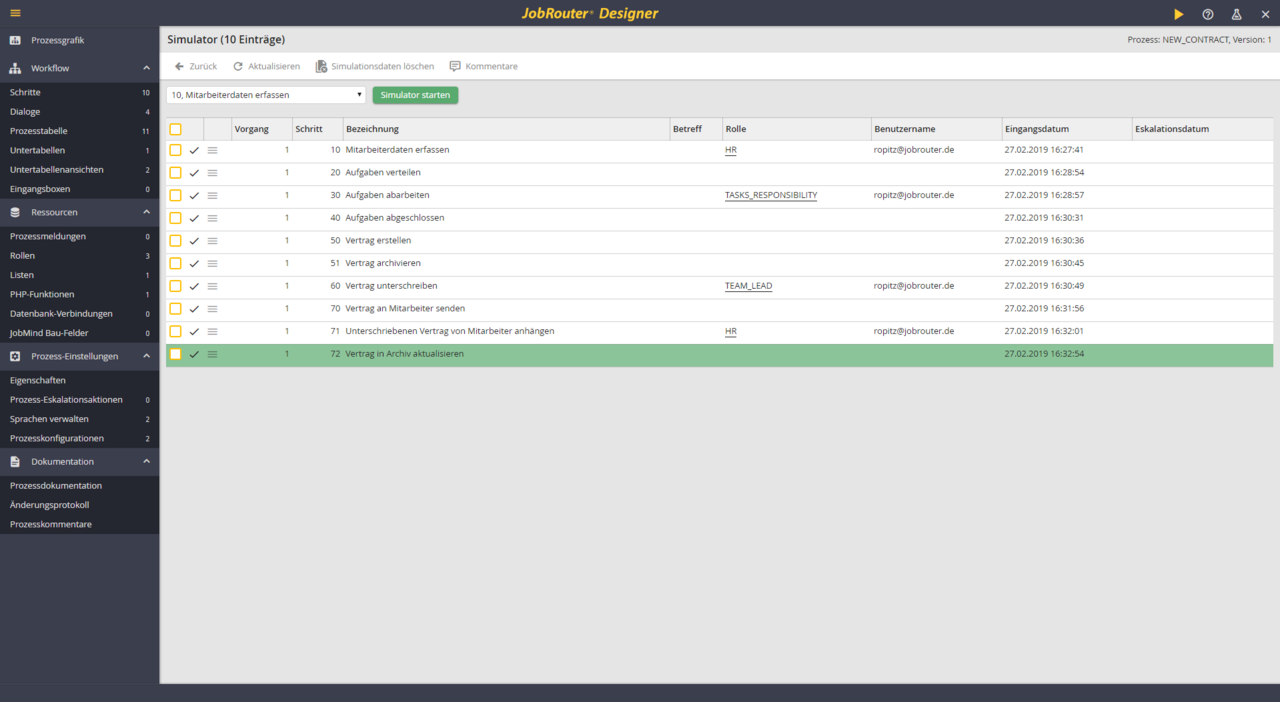Click the Zurück back button

click(195, 66)
